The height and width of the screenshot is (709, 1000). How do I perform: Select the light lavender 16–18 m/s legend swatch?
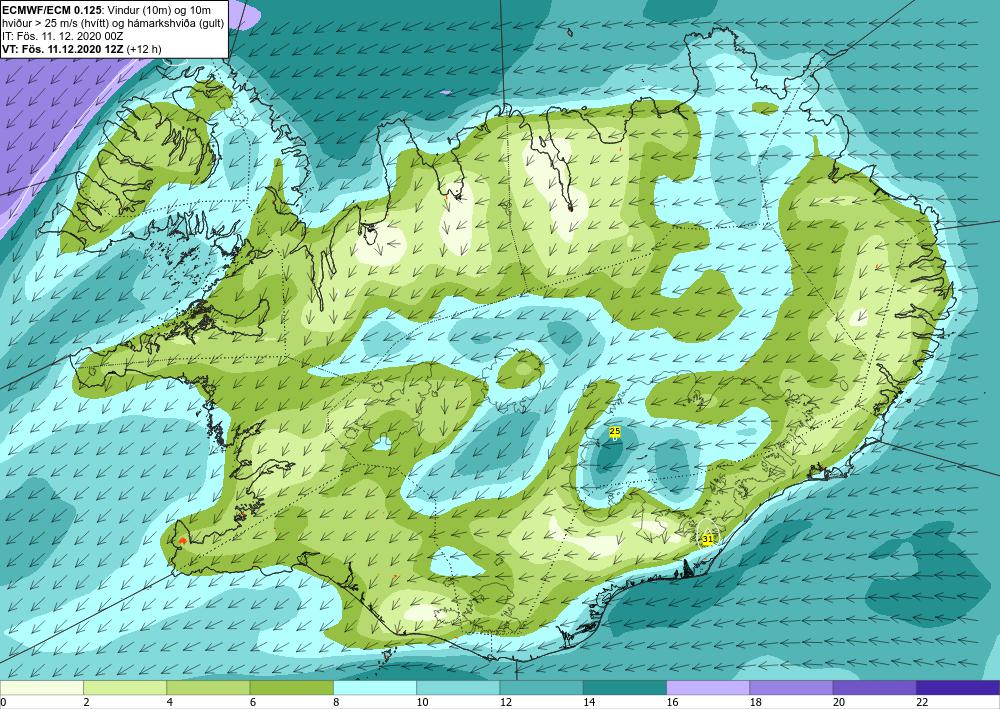click(x=708, y=687)
